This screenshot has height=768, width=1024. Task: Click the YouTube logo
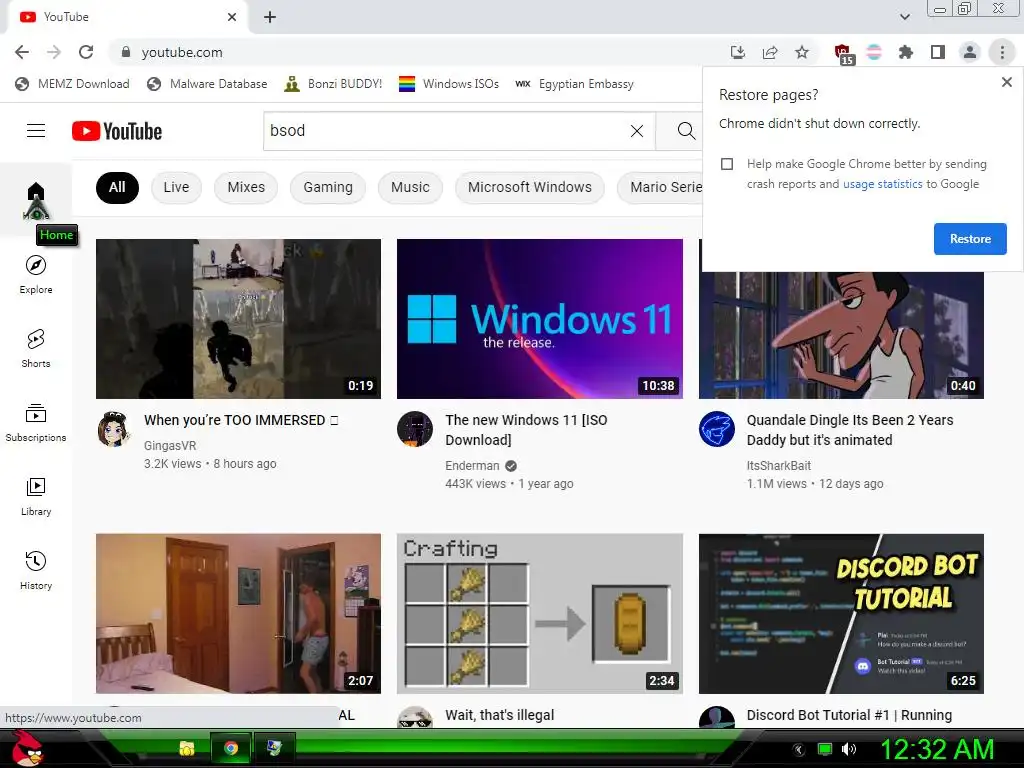[x=117, y=131]
